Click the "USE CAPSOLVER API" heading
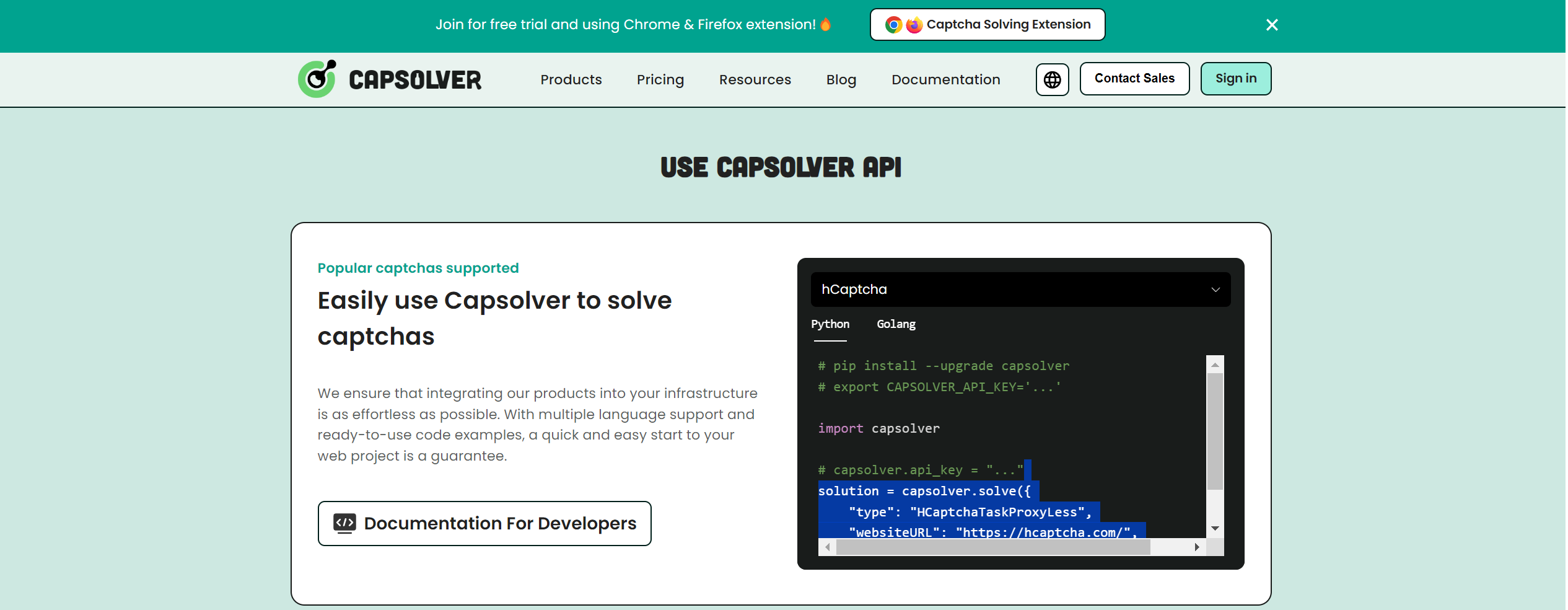This screenshot has width=1568, height=610. [781, 167]
